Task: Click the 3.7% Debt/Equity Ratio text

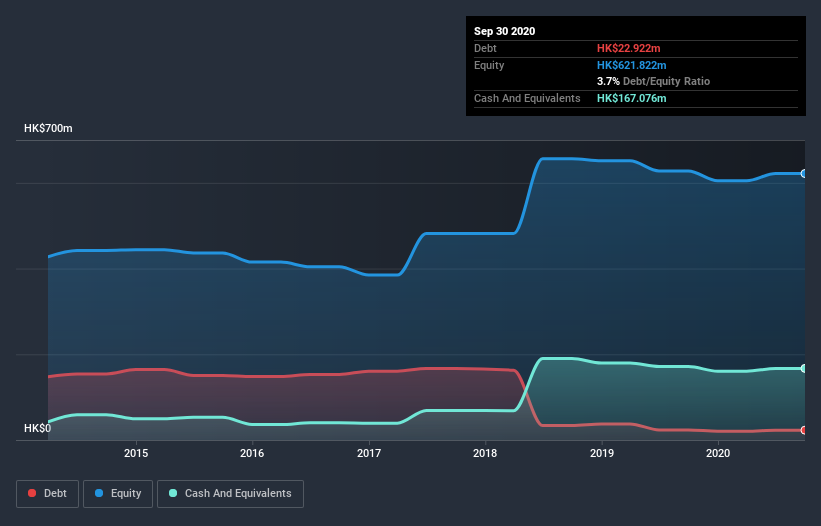Action: tap(653, 81)
